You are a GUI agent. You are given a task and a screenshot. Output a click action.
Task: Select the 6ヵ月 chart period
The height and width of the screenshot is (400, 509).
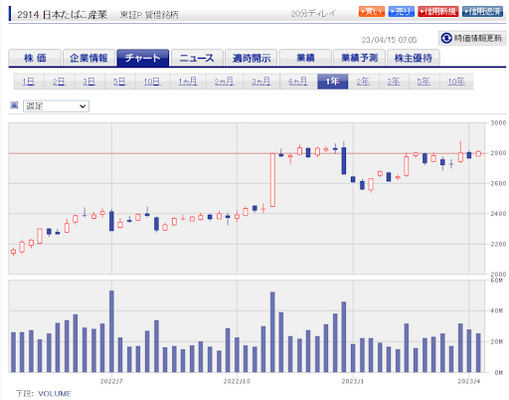pos(298,82)
